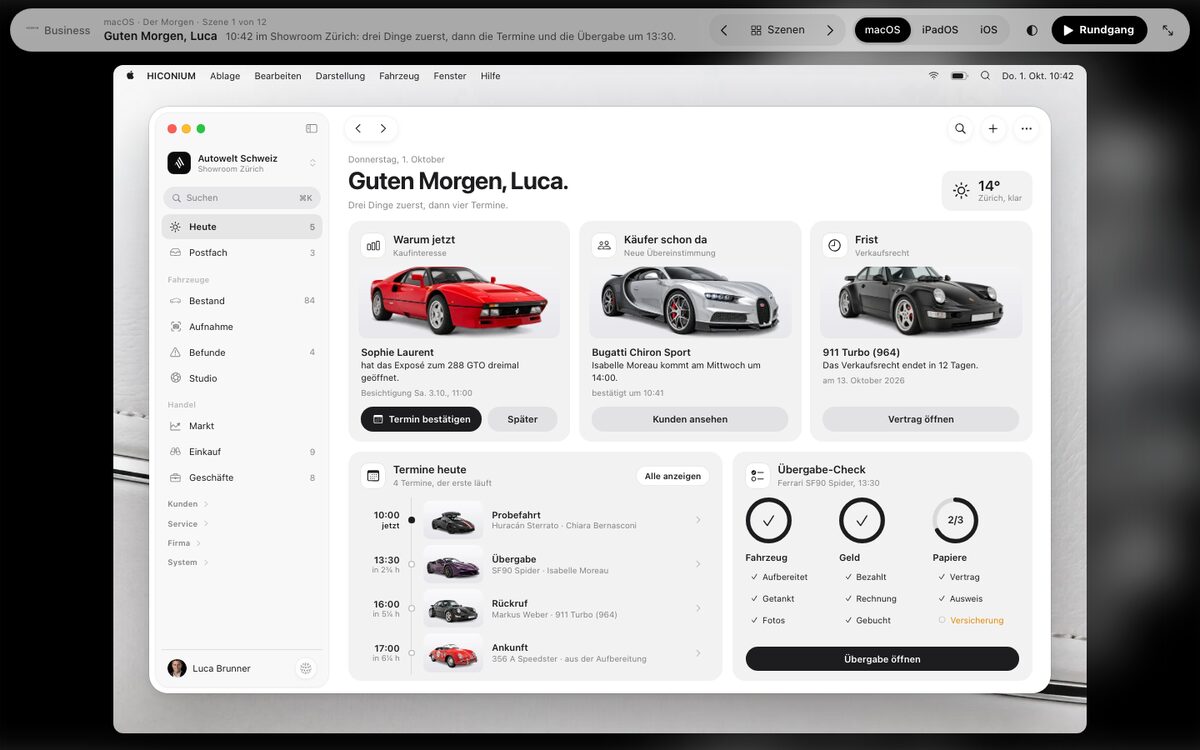Switch platform to iOS
The image size is (1200, 750).
(x=988, y=30)
